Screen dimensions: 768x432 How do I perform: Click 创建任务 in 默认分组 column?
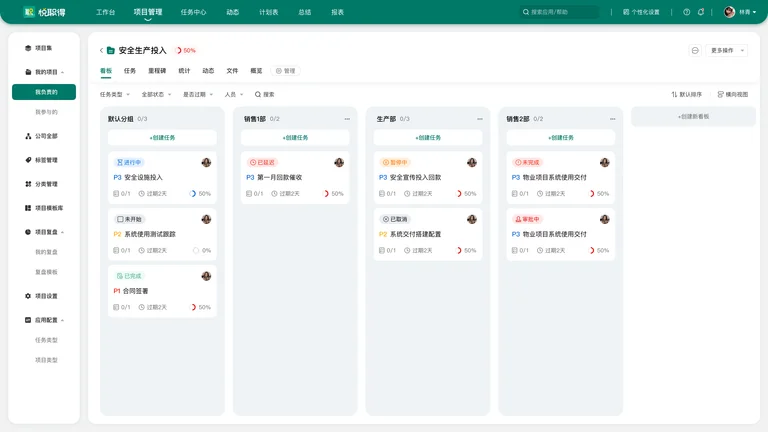[x=162, y=138]
